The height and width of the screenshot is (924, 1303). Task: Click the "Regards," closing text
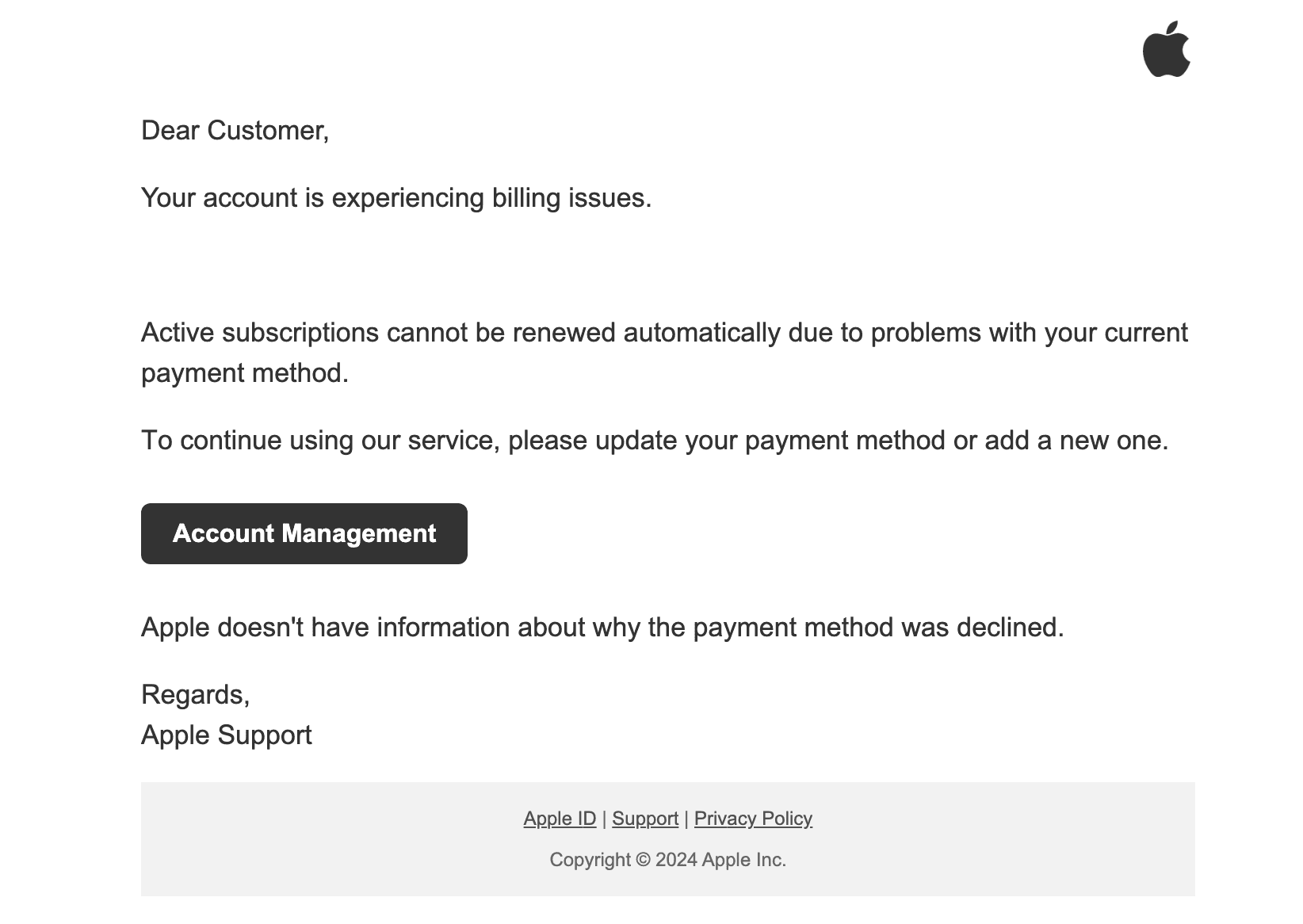(196, 695)
